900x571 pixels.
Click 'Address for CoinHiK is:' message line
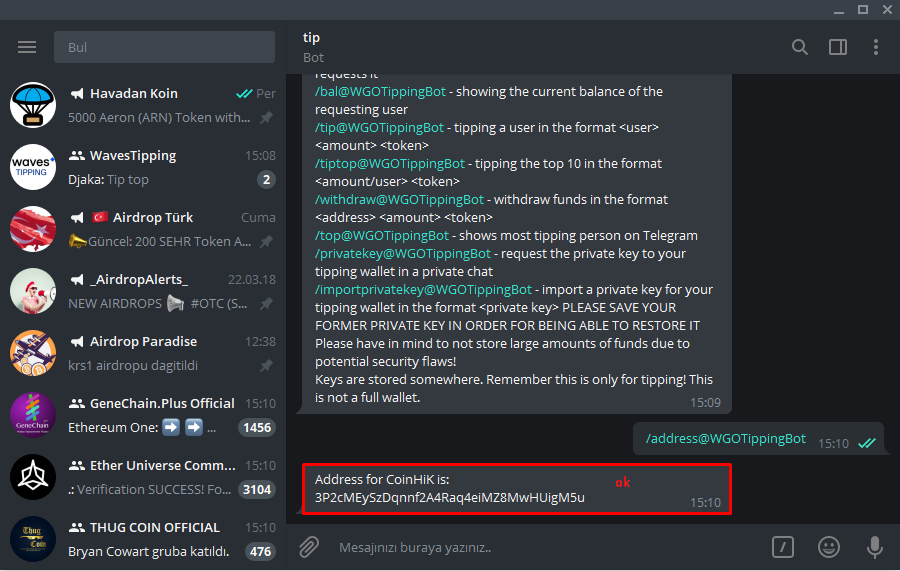382,479
